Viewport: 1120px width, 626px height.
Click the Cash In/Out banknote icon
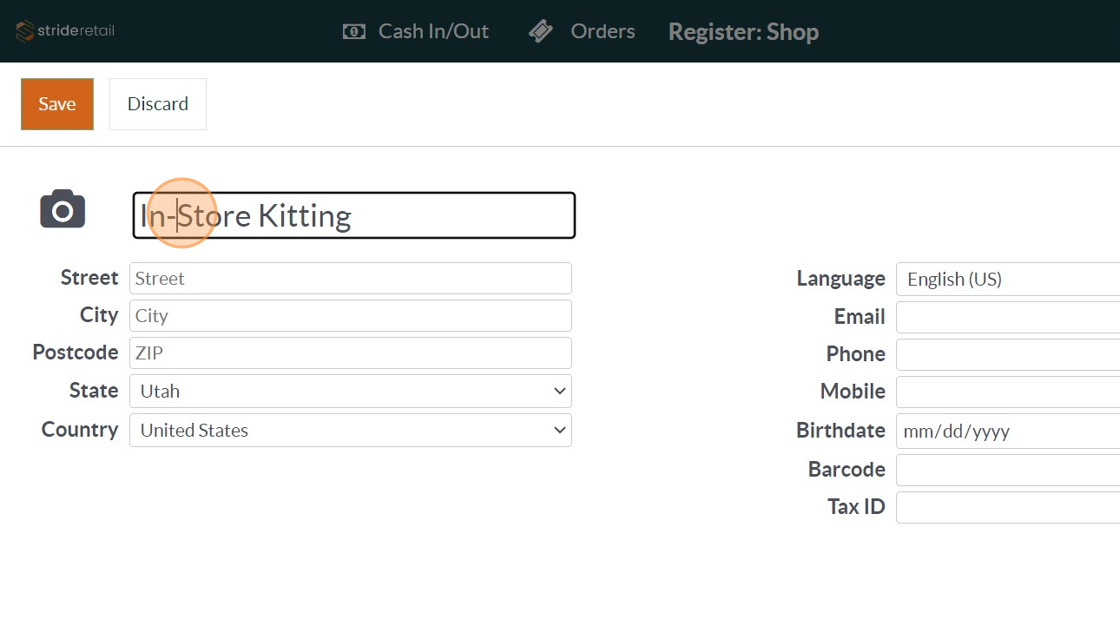354,31
